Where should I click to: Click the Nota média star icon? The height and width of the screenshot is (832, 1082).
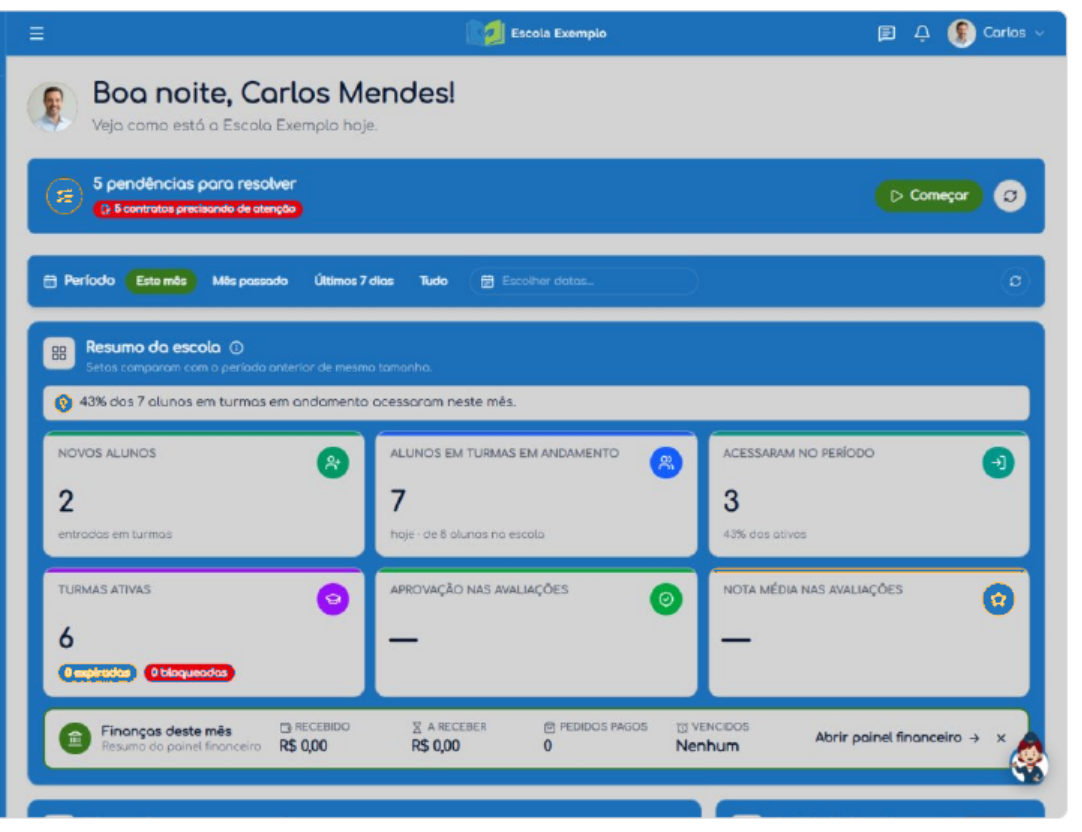click(999, 599)
